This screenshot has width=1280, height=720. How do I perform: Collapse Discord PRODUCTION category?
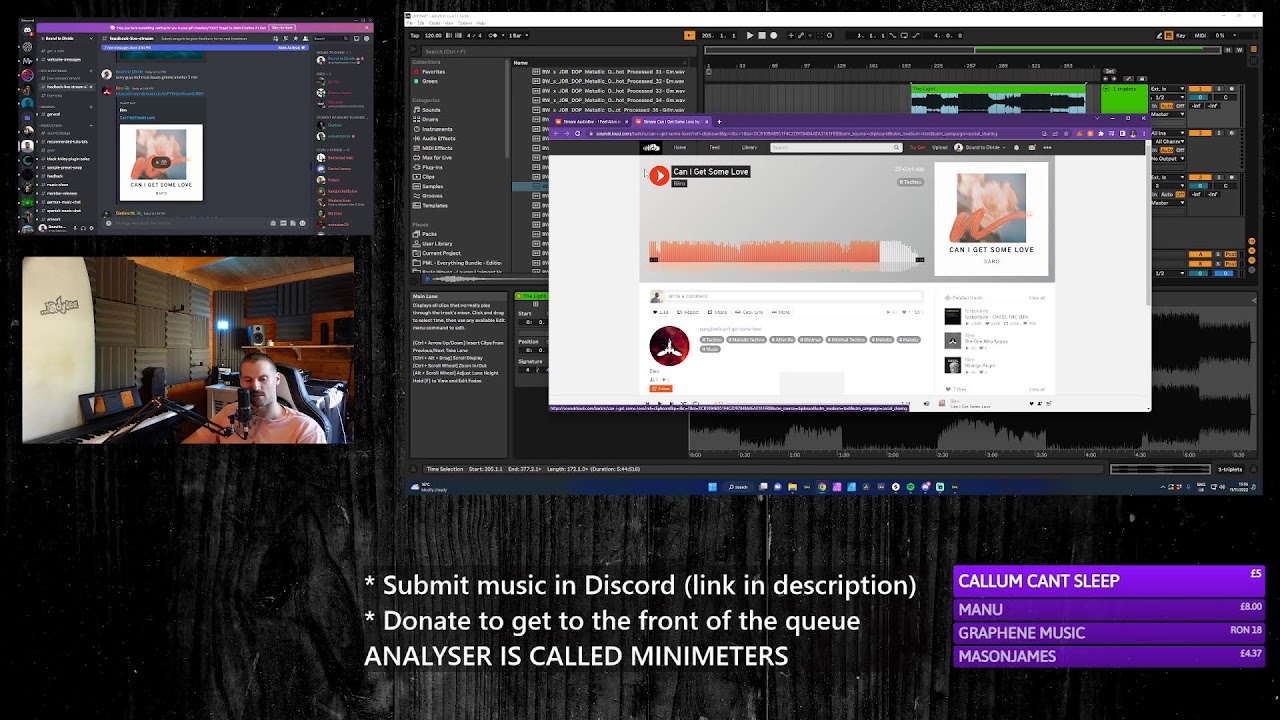[x=51, y=126]
